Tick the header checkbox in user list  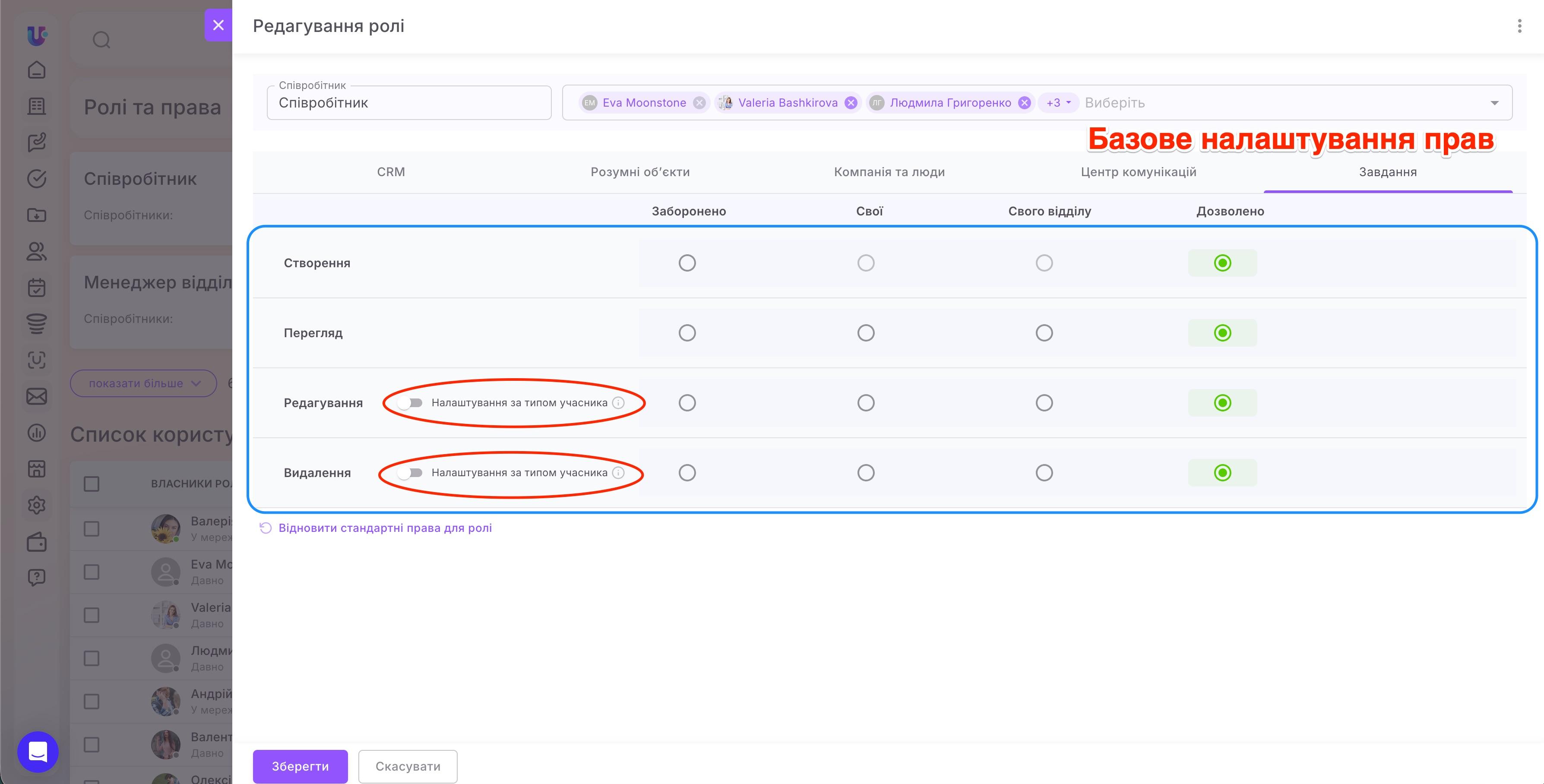point(92,484)
